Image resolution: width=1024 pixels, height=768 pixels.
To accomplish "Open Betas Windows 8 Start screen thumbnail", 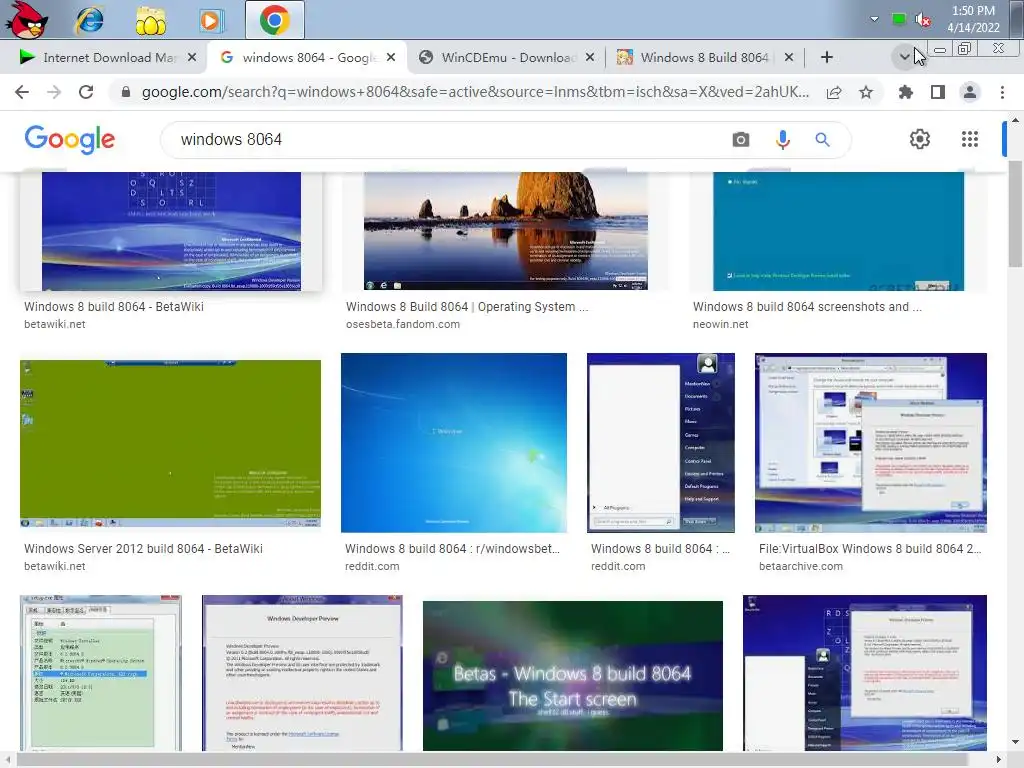I will click(x=573, y=676).
